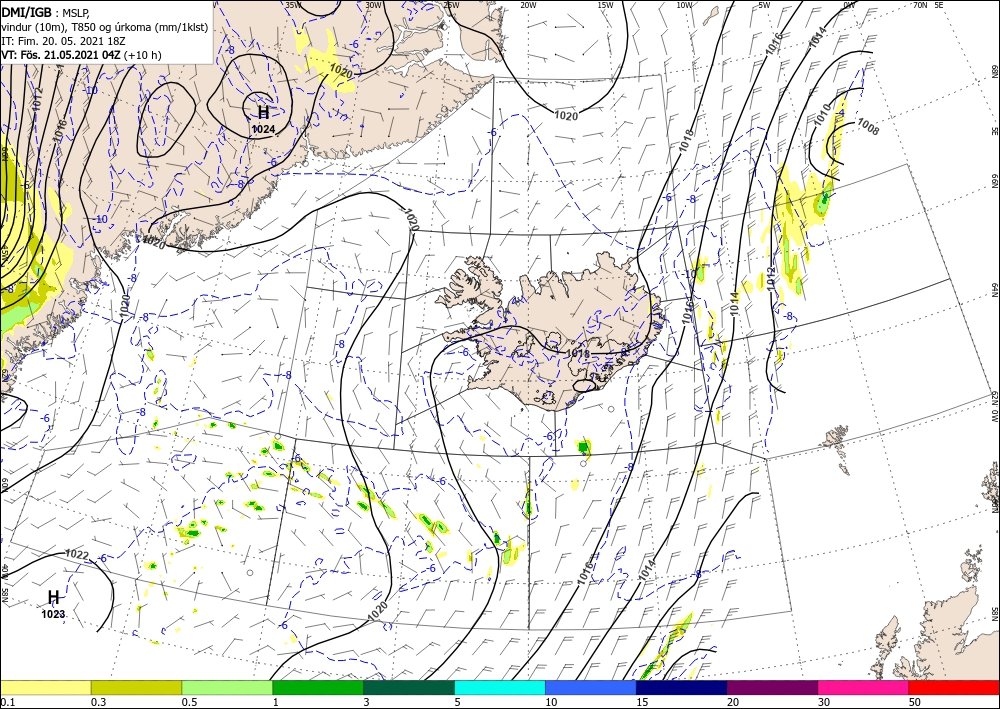Click the H symbol above 1023
Image resolution: width=1000 pixels, height=709 pixels.
(x=54, y=597)
